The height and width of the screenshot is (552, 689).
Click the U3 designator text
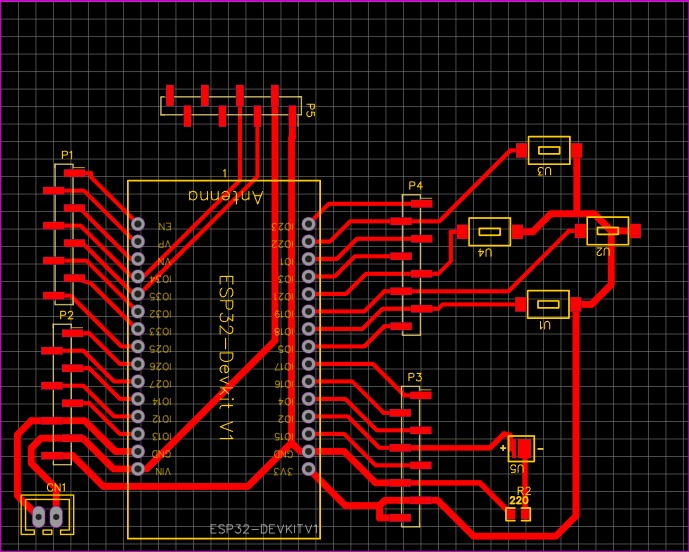click(x=544, y=172)
